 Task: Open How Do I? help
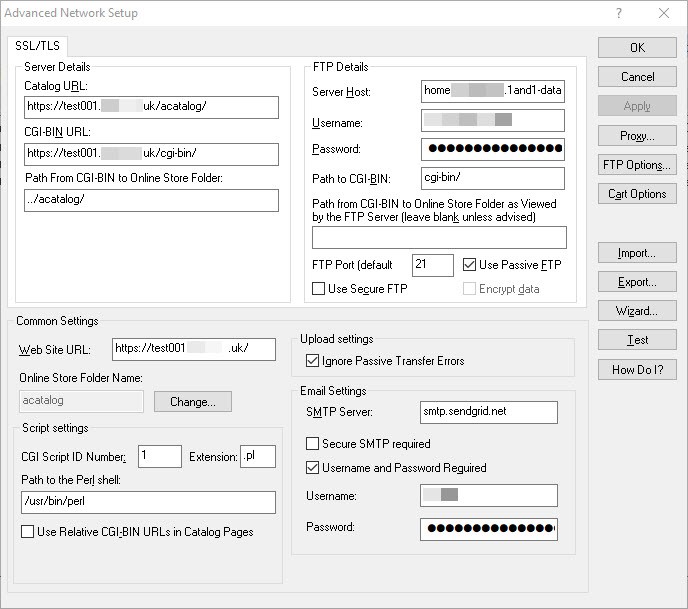(x=637, y=369)
